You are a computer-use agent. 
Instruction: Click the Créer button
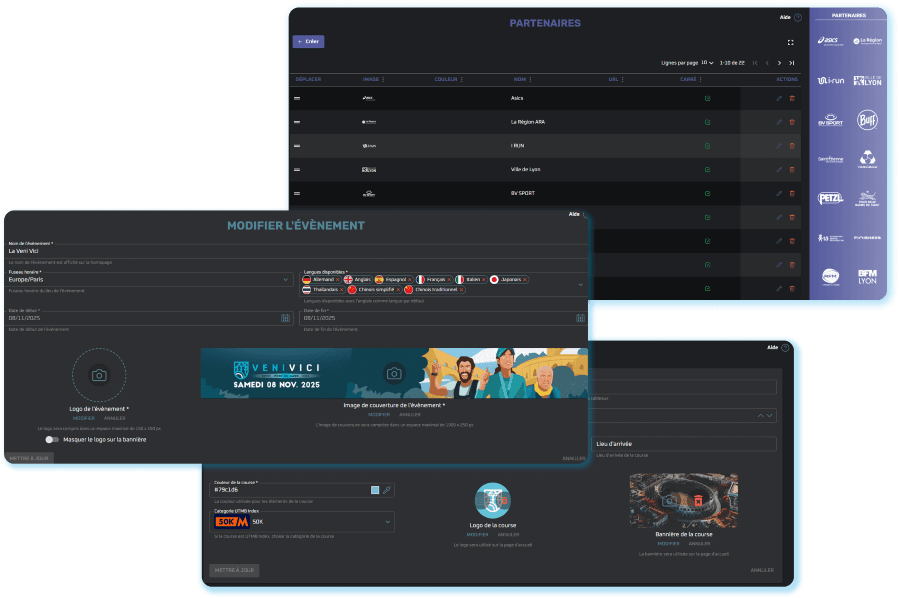click(x=308, y=42)
